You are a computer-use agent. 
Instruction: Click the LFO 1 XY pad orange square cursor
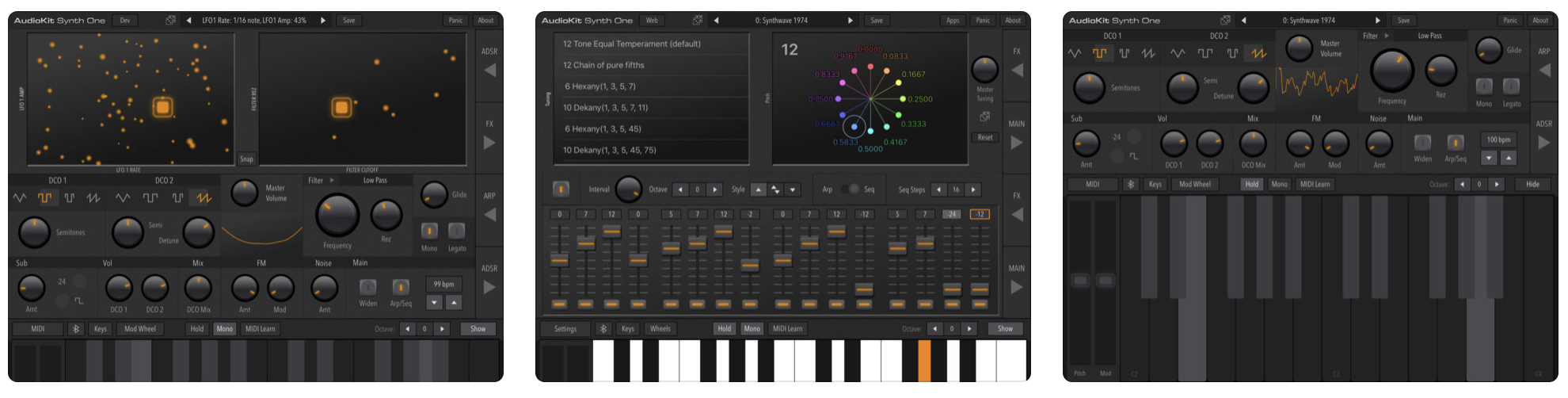(163, 107)
